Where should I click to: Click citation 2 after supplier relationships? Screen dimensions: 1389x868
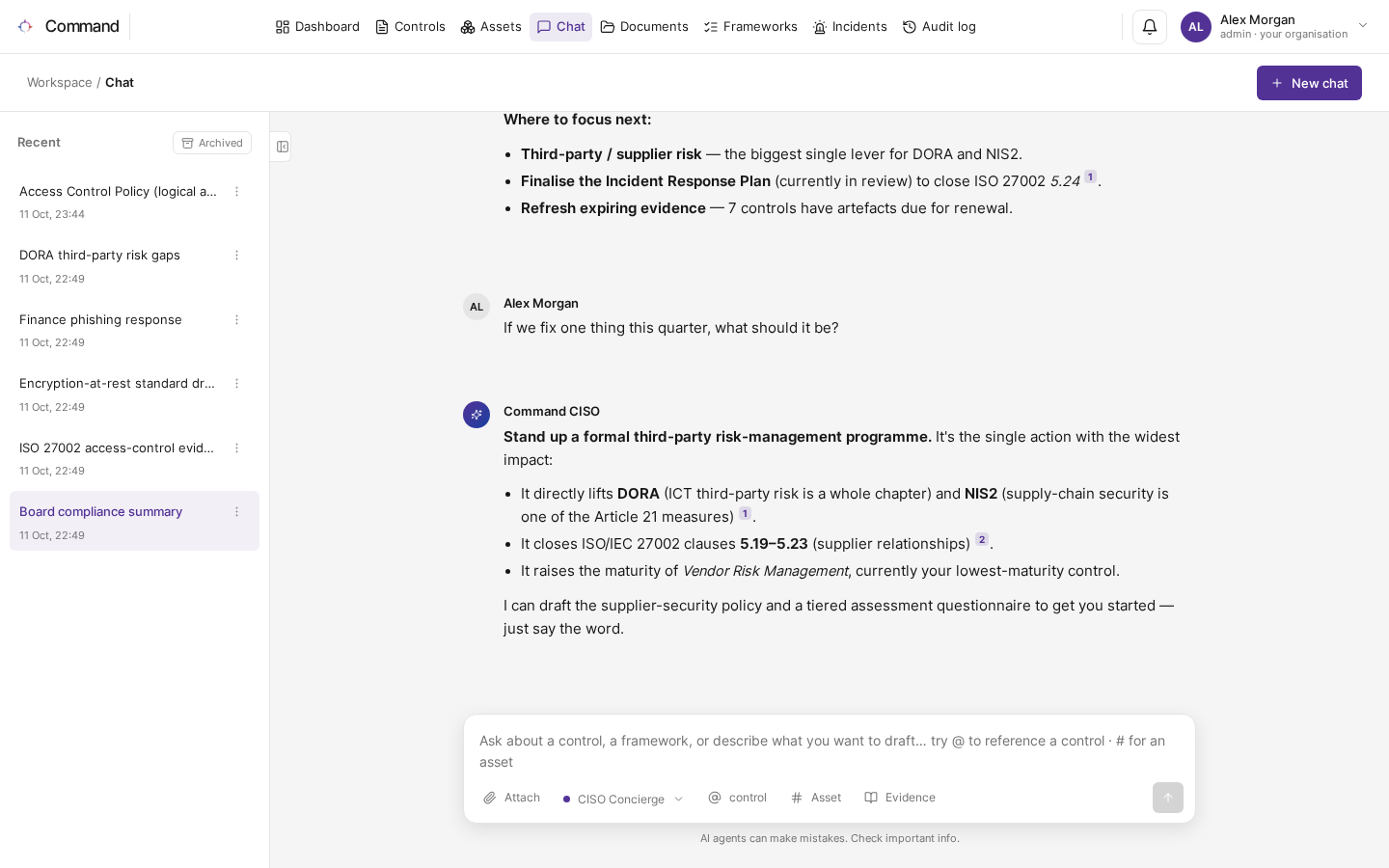(x=982, y=539)
